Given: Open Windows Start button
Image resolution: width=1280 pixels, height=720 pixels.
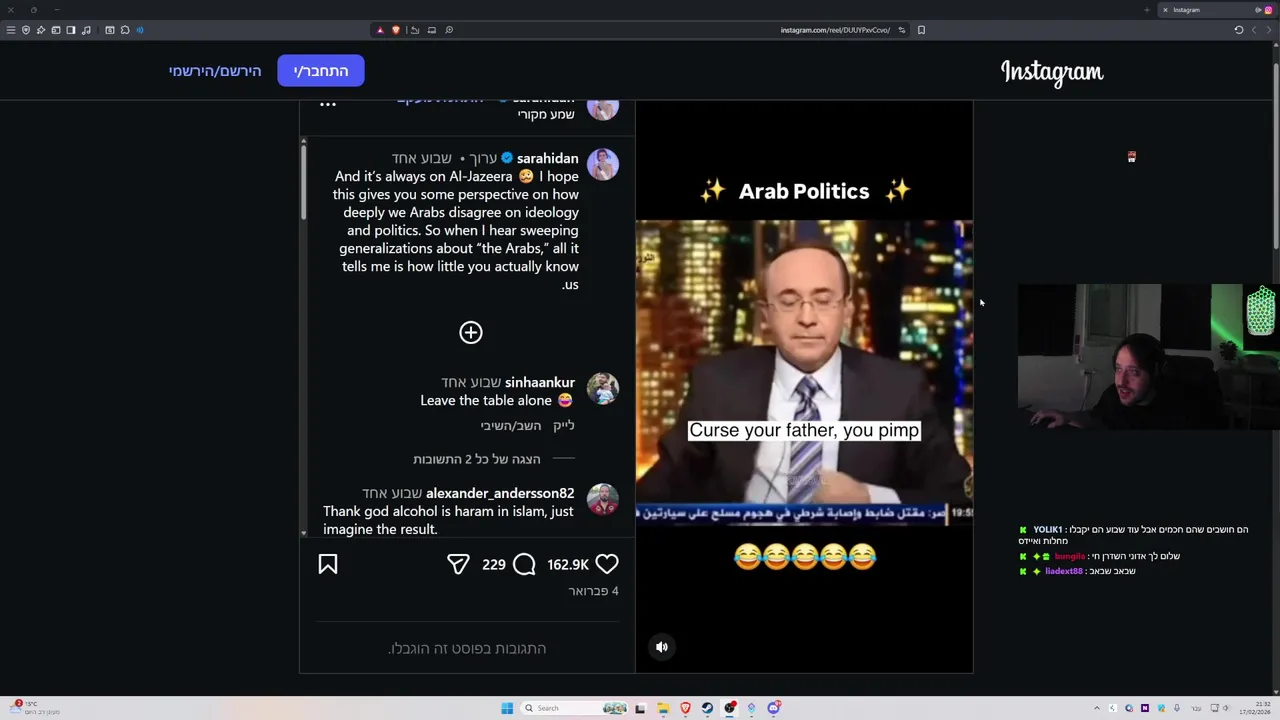Looking at the screenshot, I should pyautogui.click(x=507, y=708).
